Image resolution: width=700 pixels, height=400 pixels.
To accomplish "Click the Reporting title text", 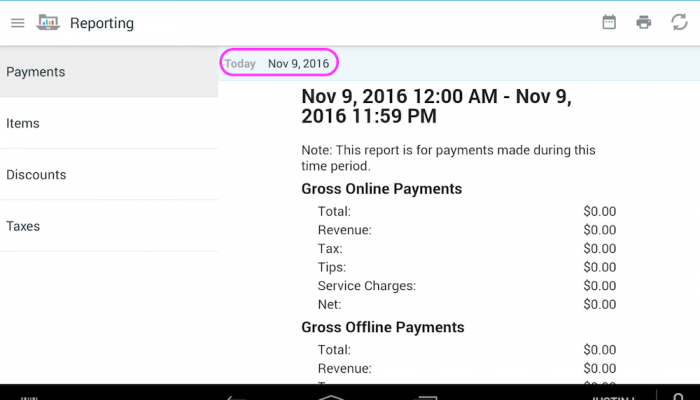I will 101,23.
